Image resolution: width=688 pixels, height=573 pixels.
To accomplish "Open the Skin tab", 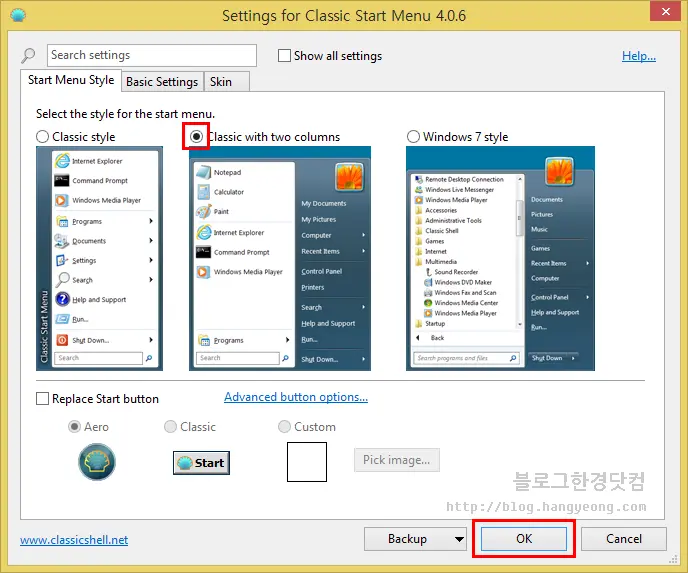I will 221,82.
